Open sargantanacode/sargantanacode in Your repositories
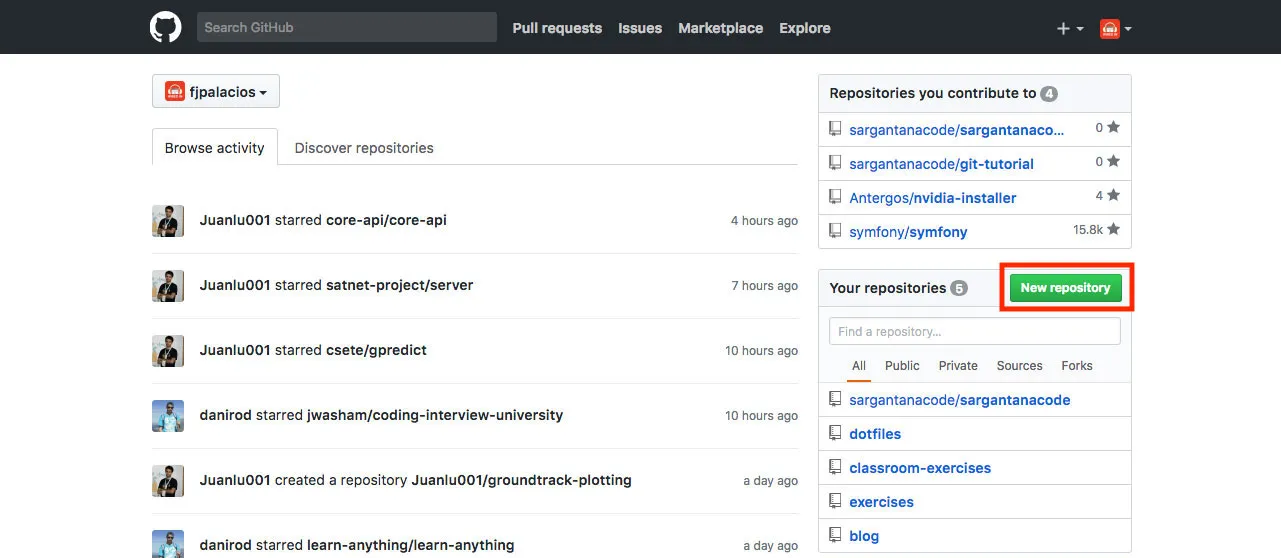This screenshot has height=558, width=1281. 959,399
